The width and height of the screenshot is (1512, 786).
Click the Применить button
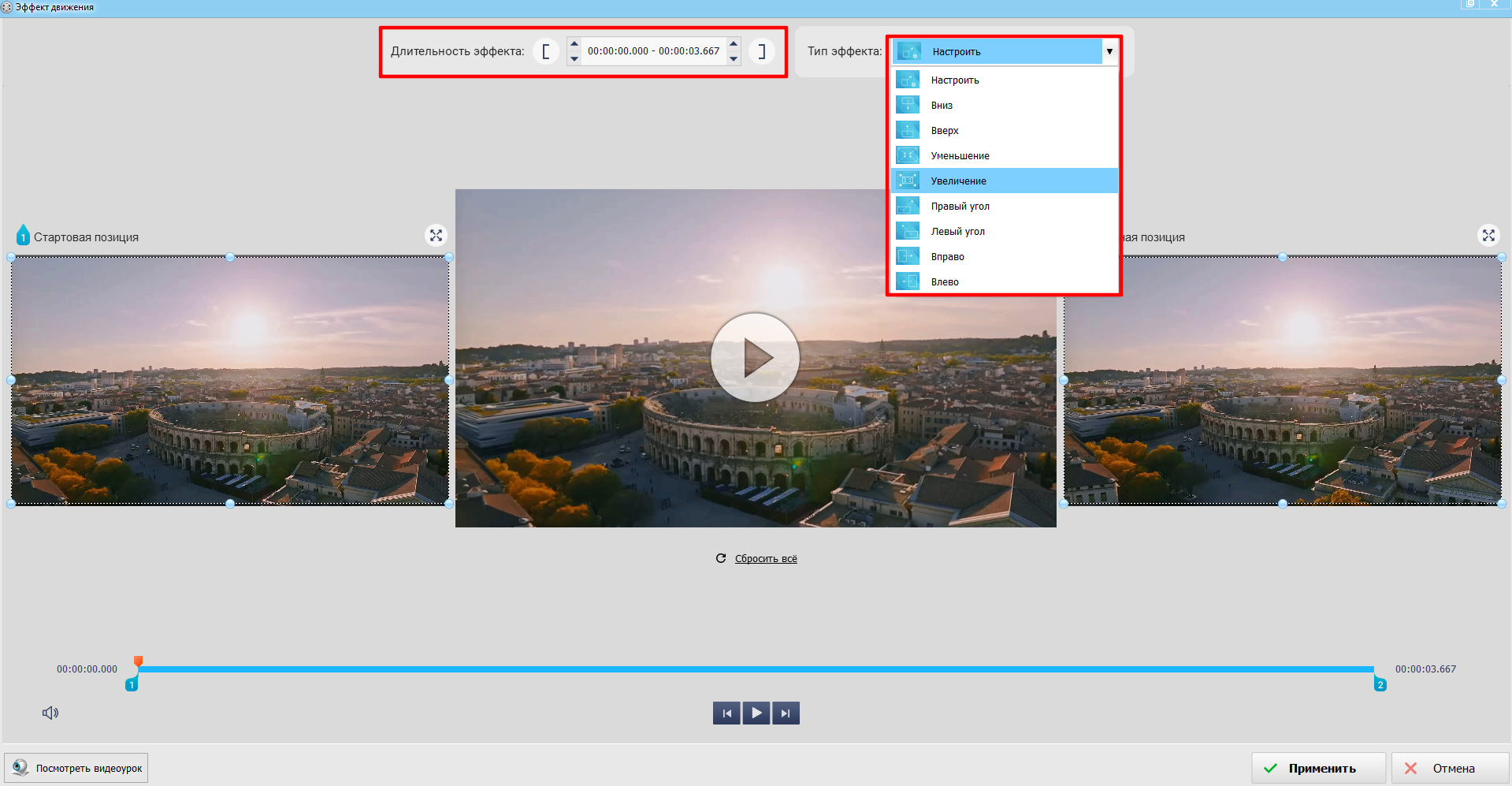click(x=1318, y=768)
